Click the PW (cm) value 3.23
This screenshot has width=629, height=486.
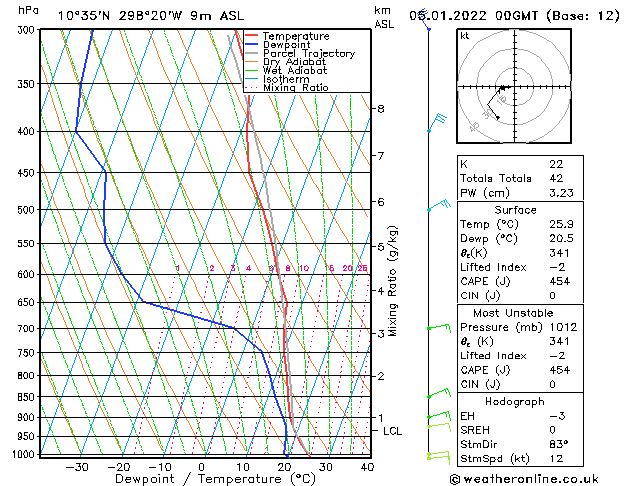tap(561, 193)
